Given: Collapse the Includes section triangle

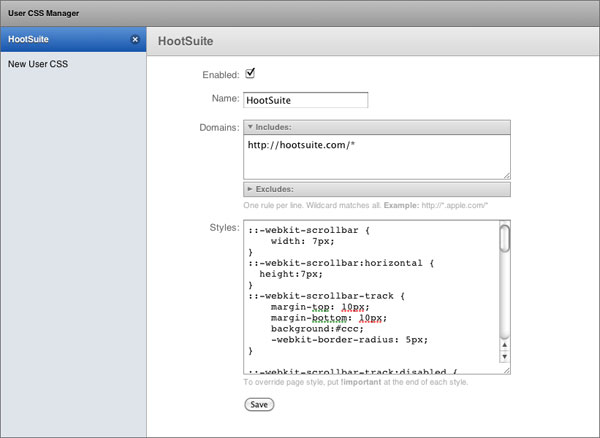Looking at the screenshot, I should pos(250,128).
